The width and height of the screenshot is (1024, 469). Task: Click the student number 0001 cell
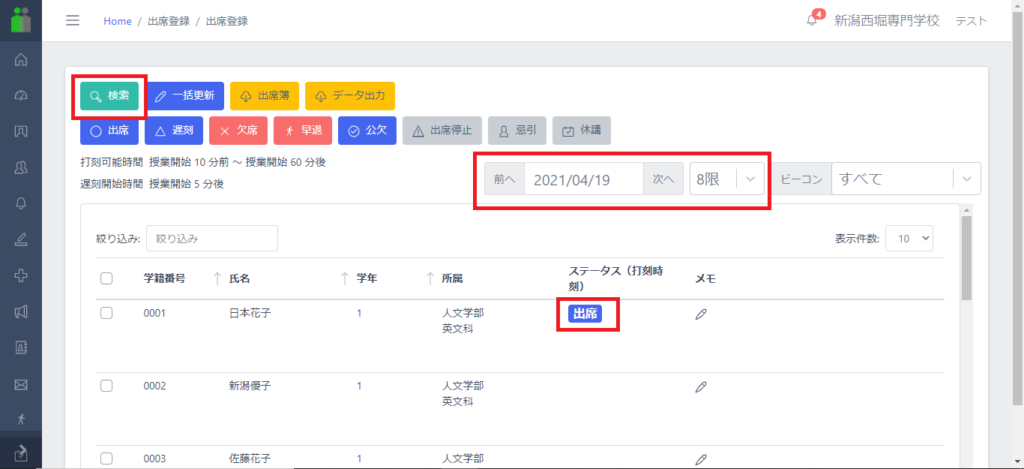[x=155, y=314]
